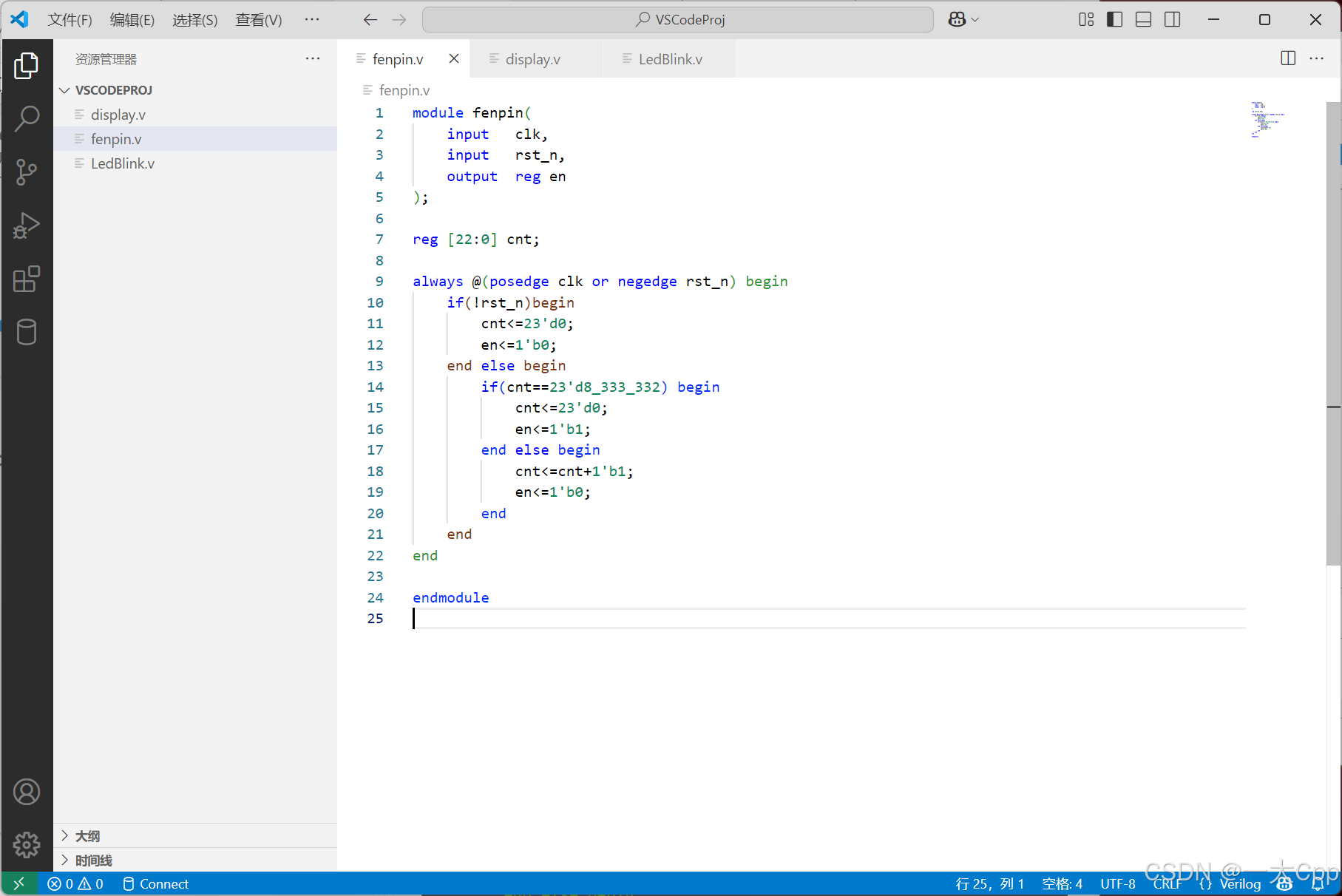The height and width of the screenshot is (896, 1342).
Task: Toggle the secondary side bar
Action: tap(1173, 20)
